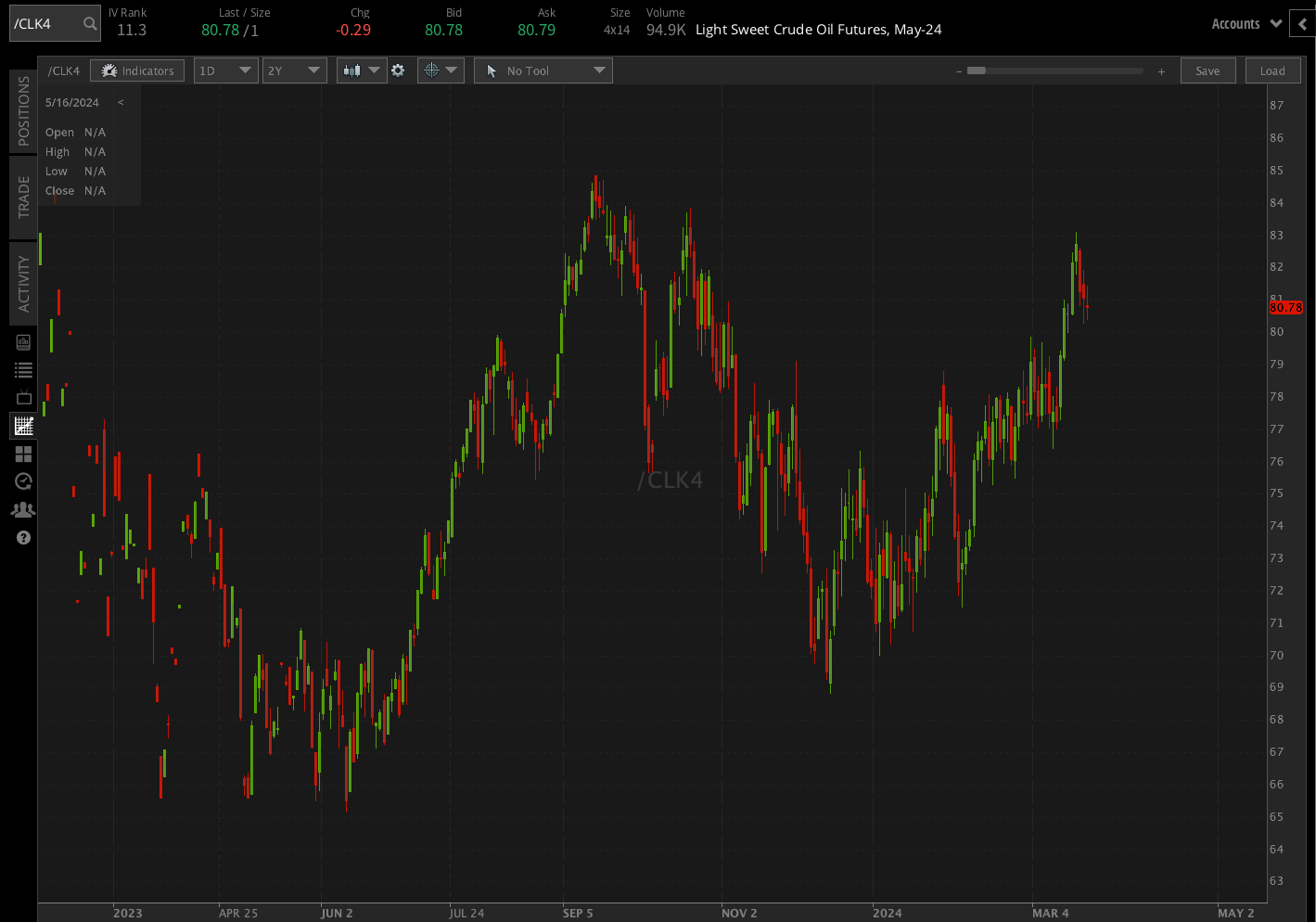Screen dimensions: 1316x922
Task: Open the widget grid gadget icon
Action: pos(23,454)
